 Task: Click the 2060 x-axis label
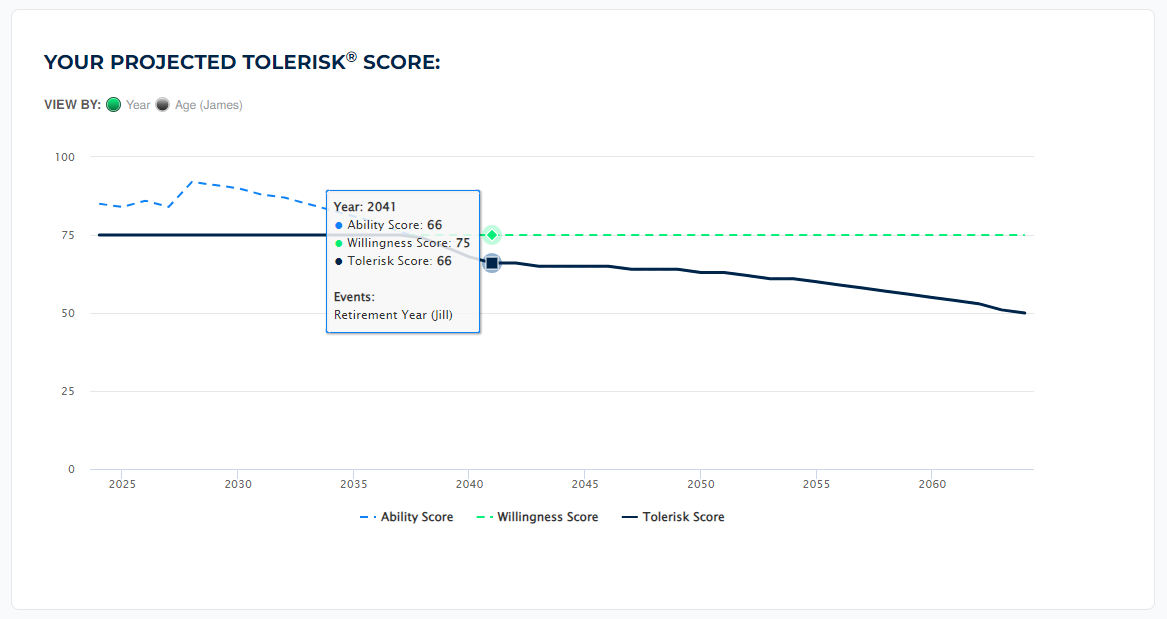coord(932,484)
